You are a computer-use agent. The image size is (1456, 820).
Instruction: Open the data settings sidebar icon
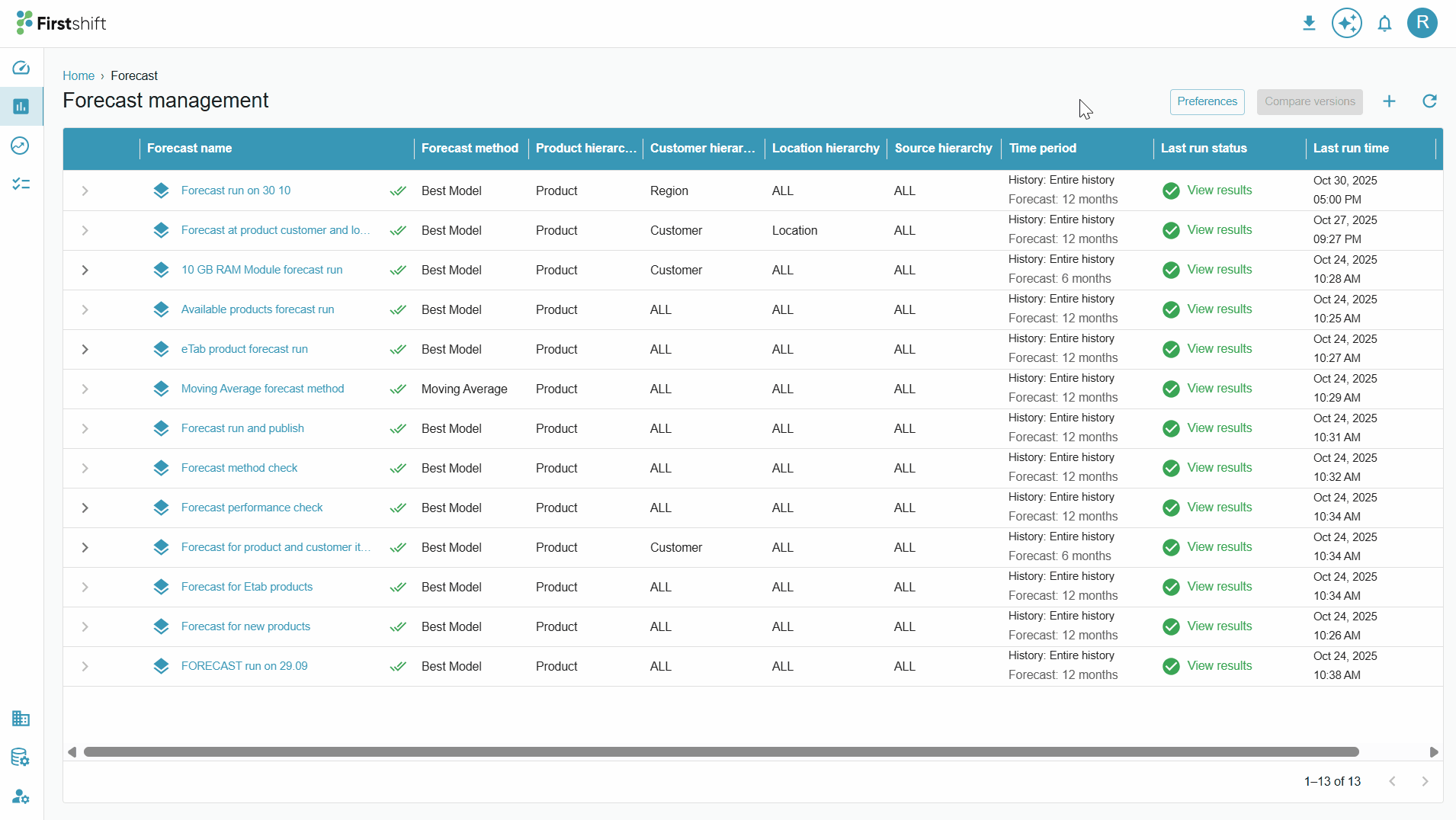(x=21, y=758)
